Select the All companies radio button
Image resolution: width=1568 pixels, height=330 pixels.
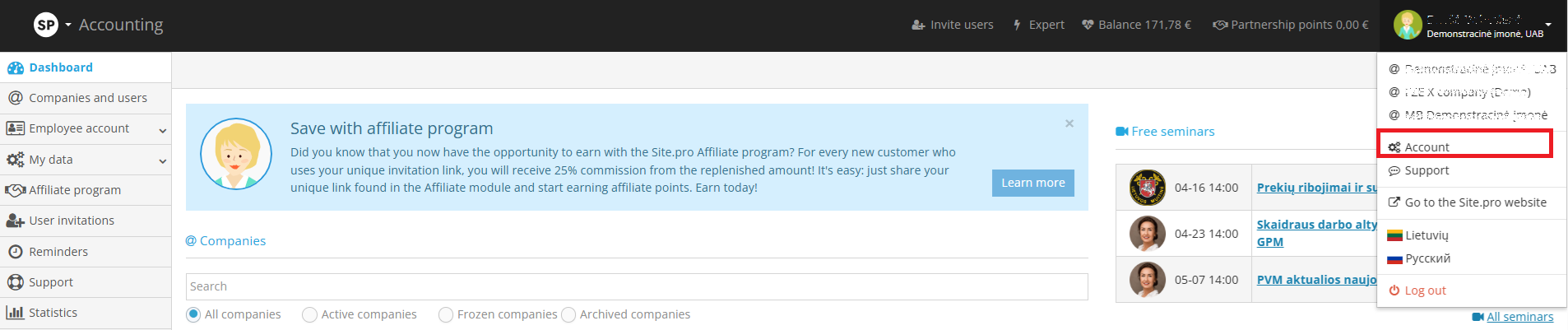193,314
